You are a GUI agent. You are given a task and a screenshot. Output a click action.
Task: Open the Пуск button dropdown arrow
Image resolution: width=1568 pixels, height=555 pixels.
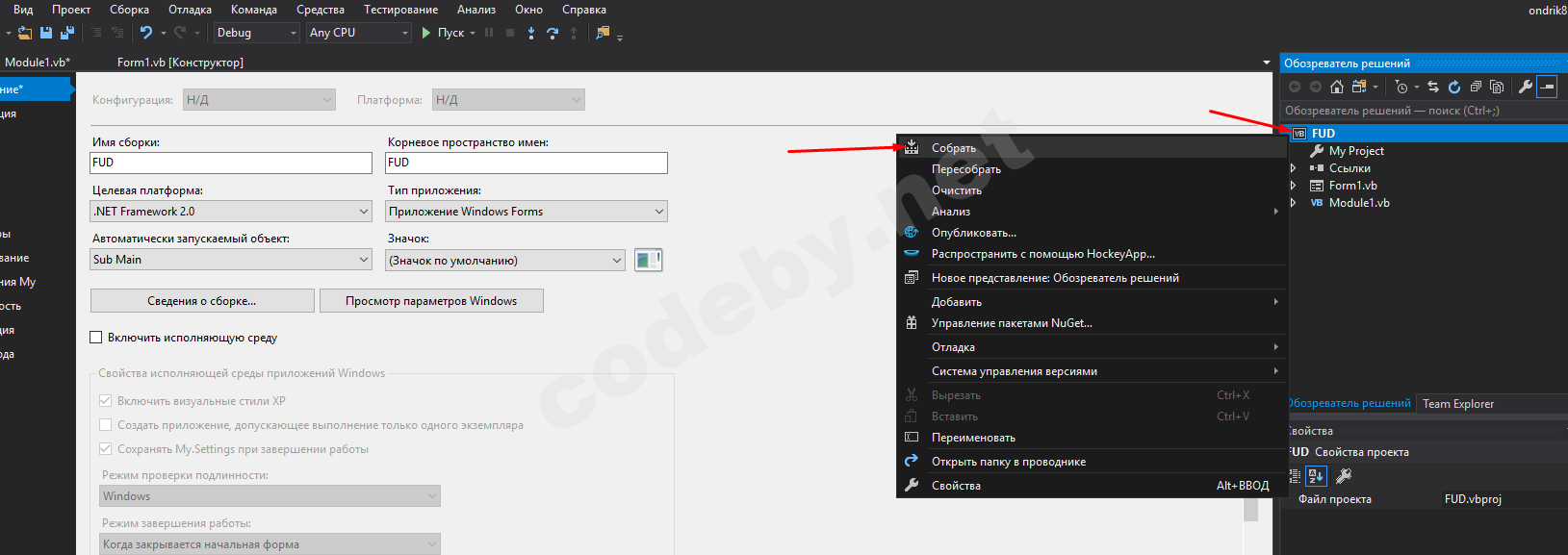coord(473,33)
